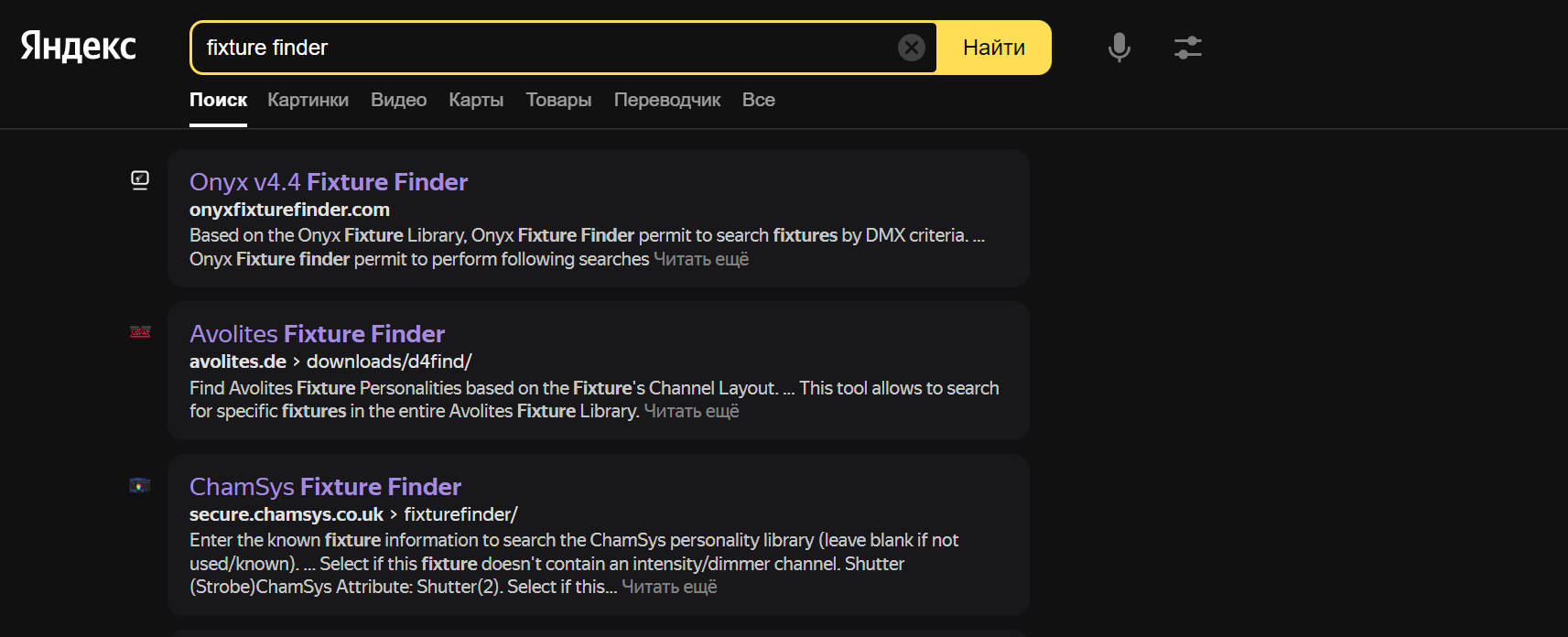Click the snippet 'Enter the known fixture information'
The image size is (1568, 637).
click(x=574, y=564)
